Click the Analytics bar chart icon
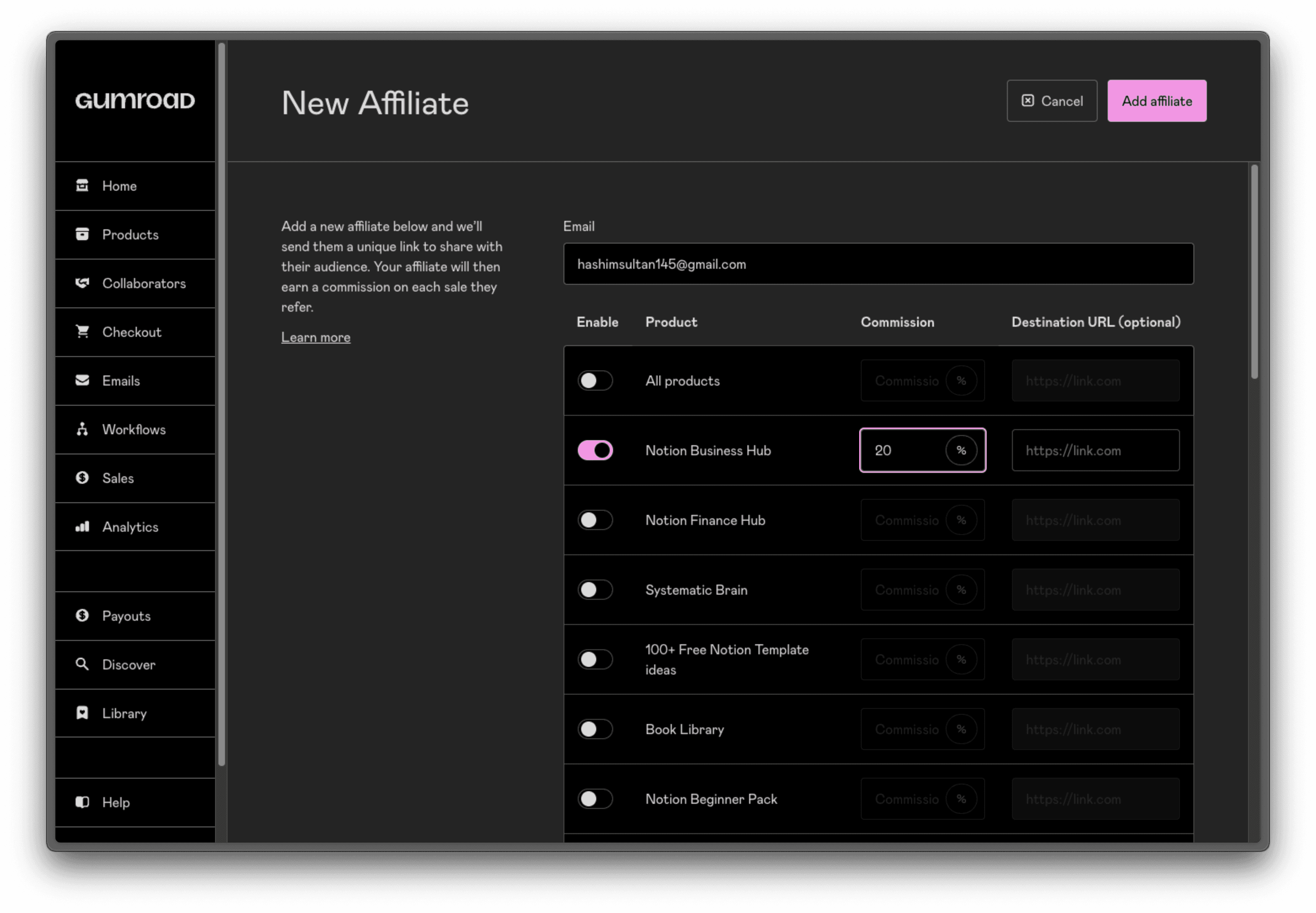1316x913 pixels. point(82,527)
